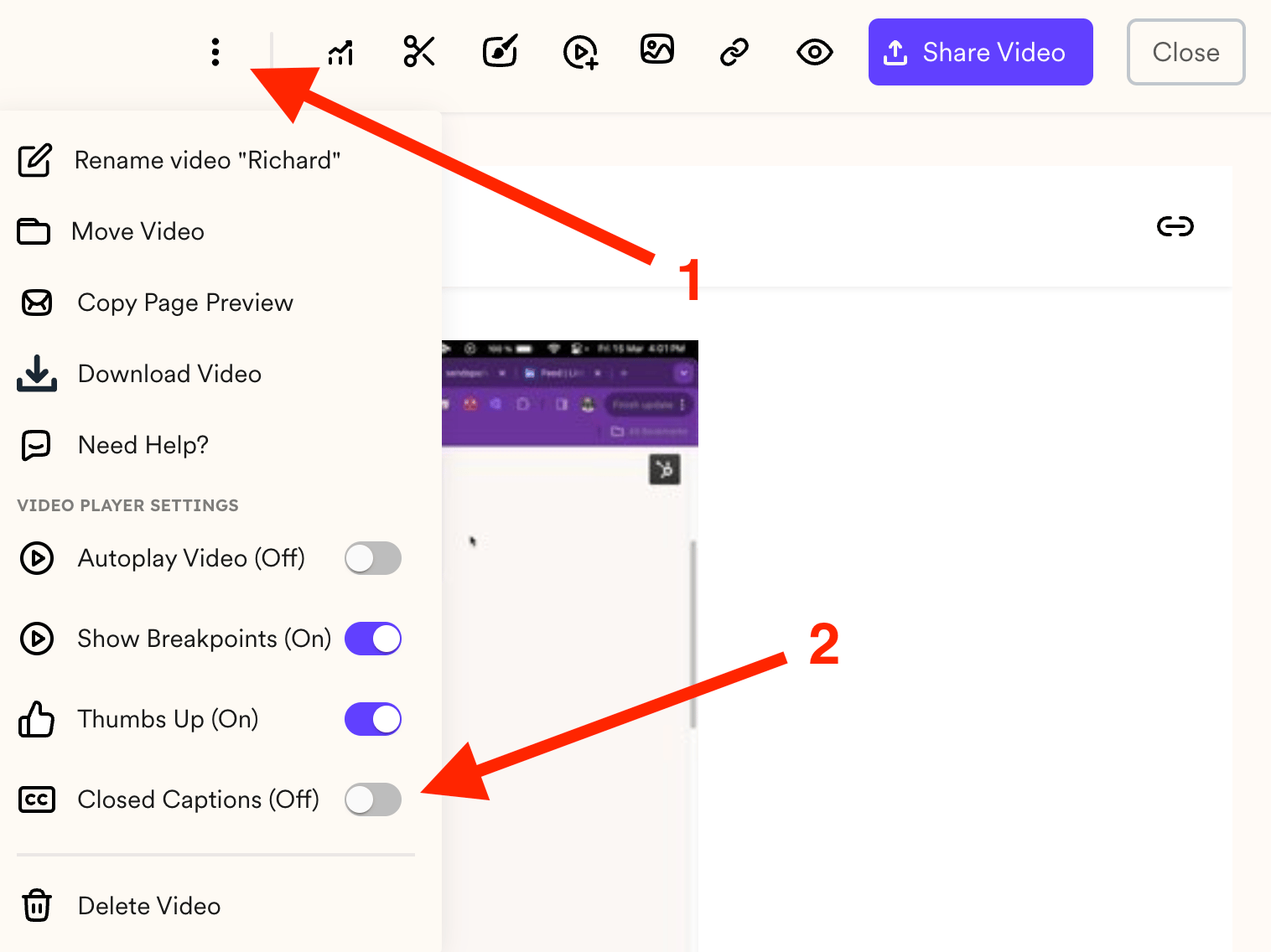The width and height of the screenshot is (1271, 952).
Task: Click the video preview thumbnail
Action: pos(570,645)
